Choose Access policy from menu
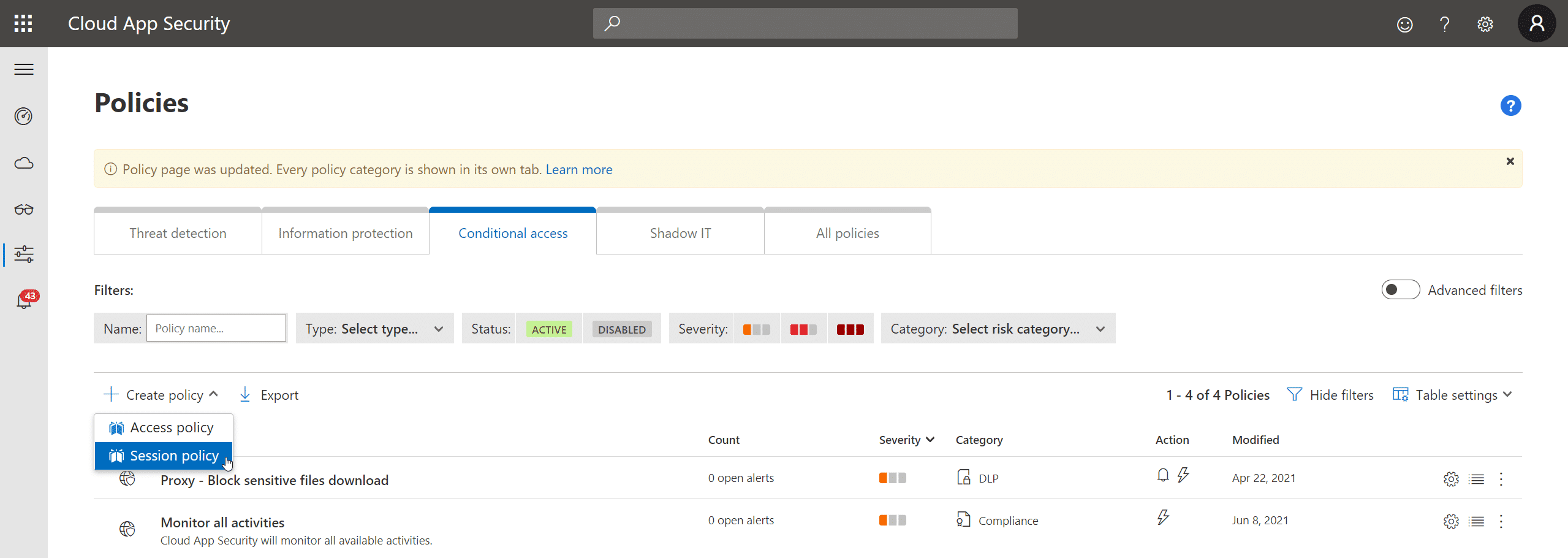1568x558 pixels. 164,427
